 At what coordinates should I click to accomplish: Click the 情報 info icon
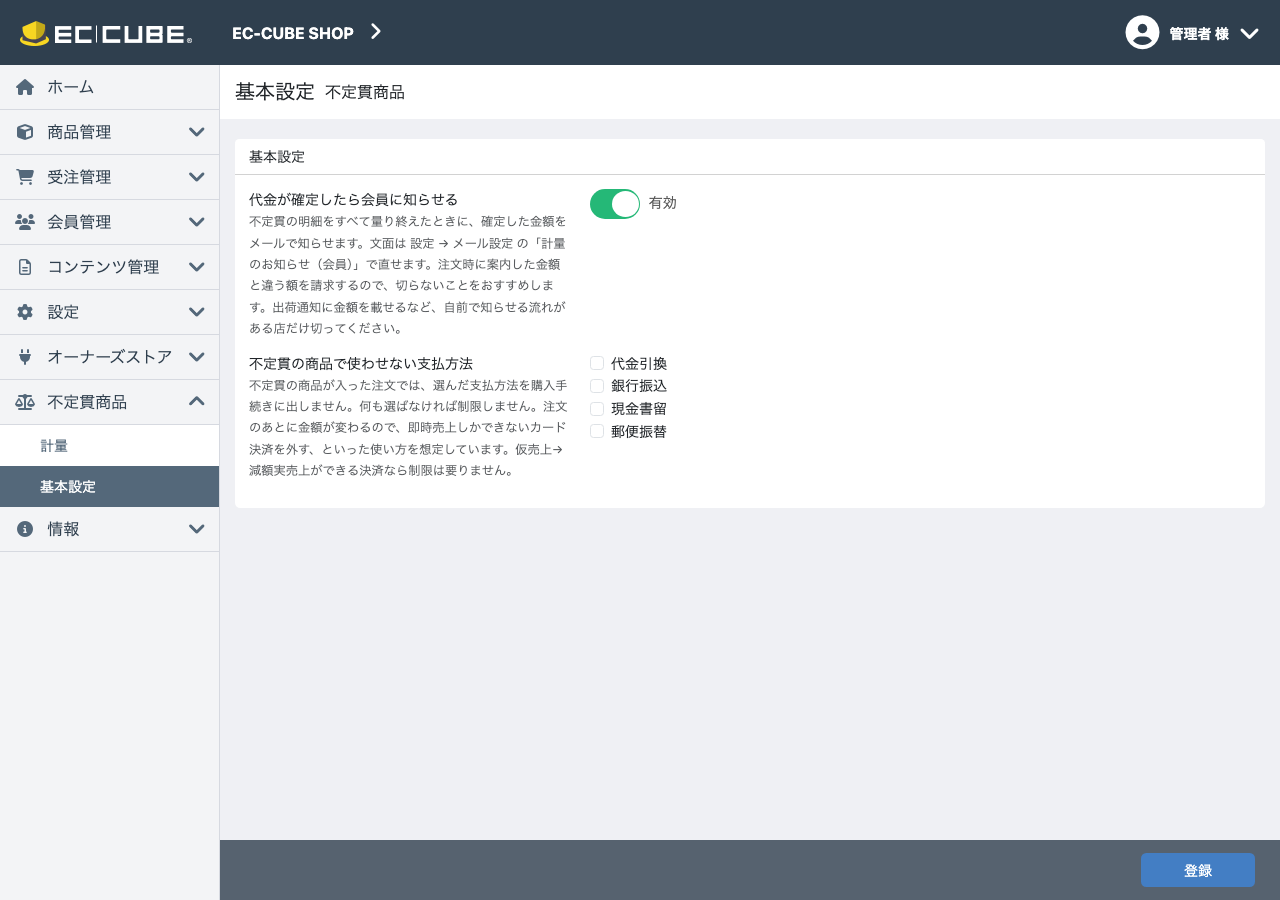tap(25, 529)
